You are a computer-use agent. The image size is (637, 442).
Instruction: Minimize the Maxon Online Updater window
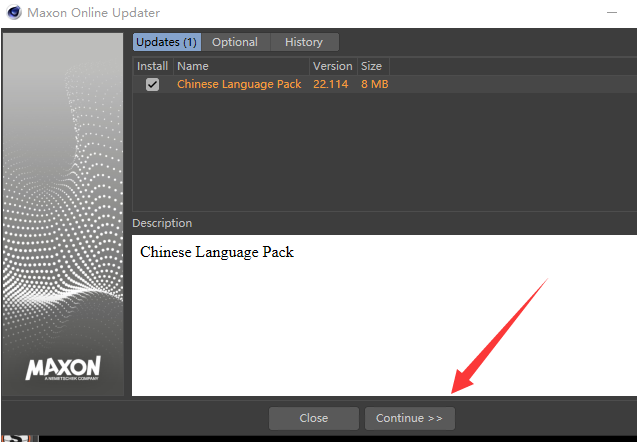[x=612, y=13]
